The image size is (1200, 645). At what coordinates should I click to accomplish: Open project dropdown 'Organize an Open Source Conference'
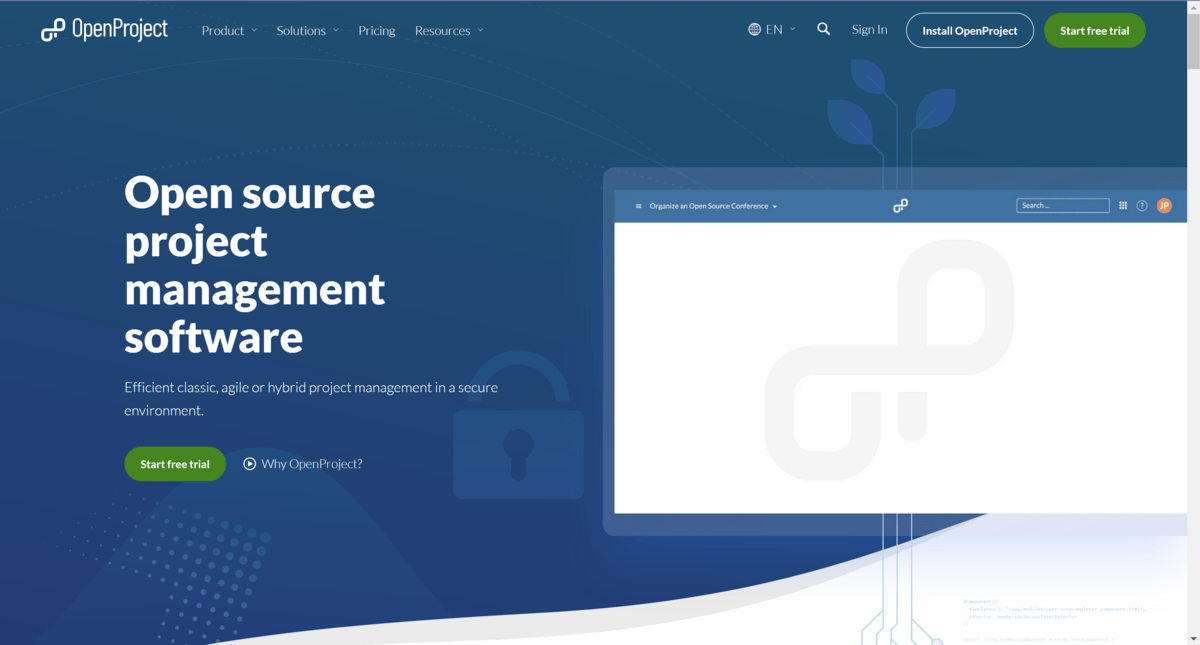click(713, 206)
